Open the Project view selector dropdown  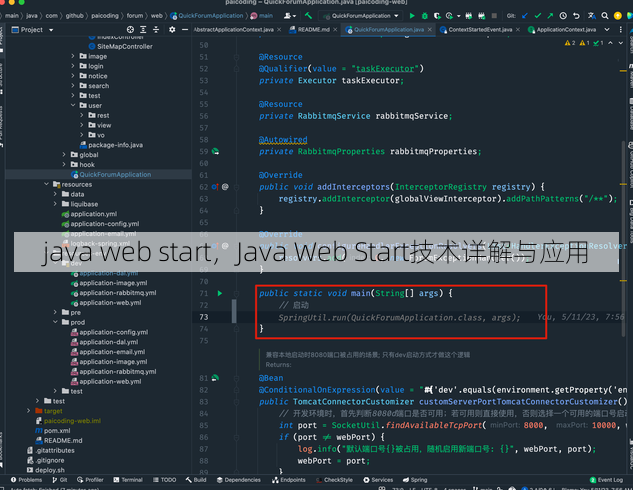tap(32, 29)
